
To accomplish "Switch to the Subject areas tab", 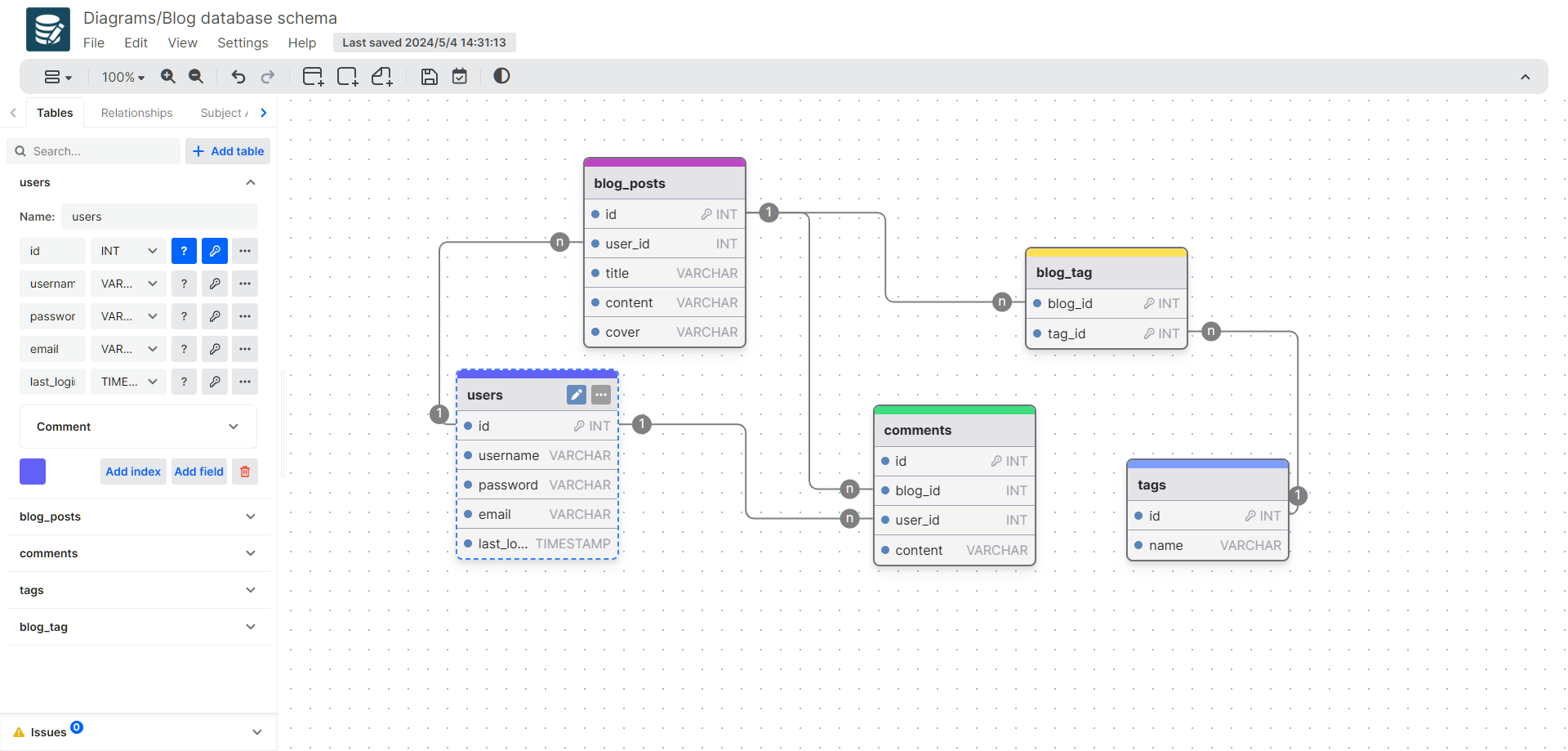I will [x=224, y=113].
